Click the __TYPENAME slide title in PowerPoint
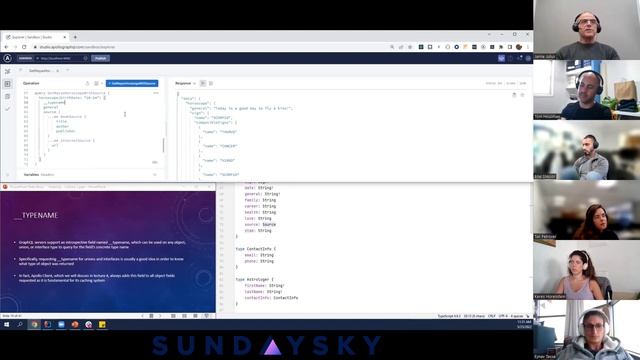The width and height of the screenshot is (640, 360). pyautogui.click(x=36, y=216)
